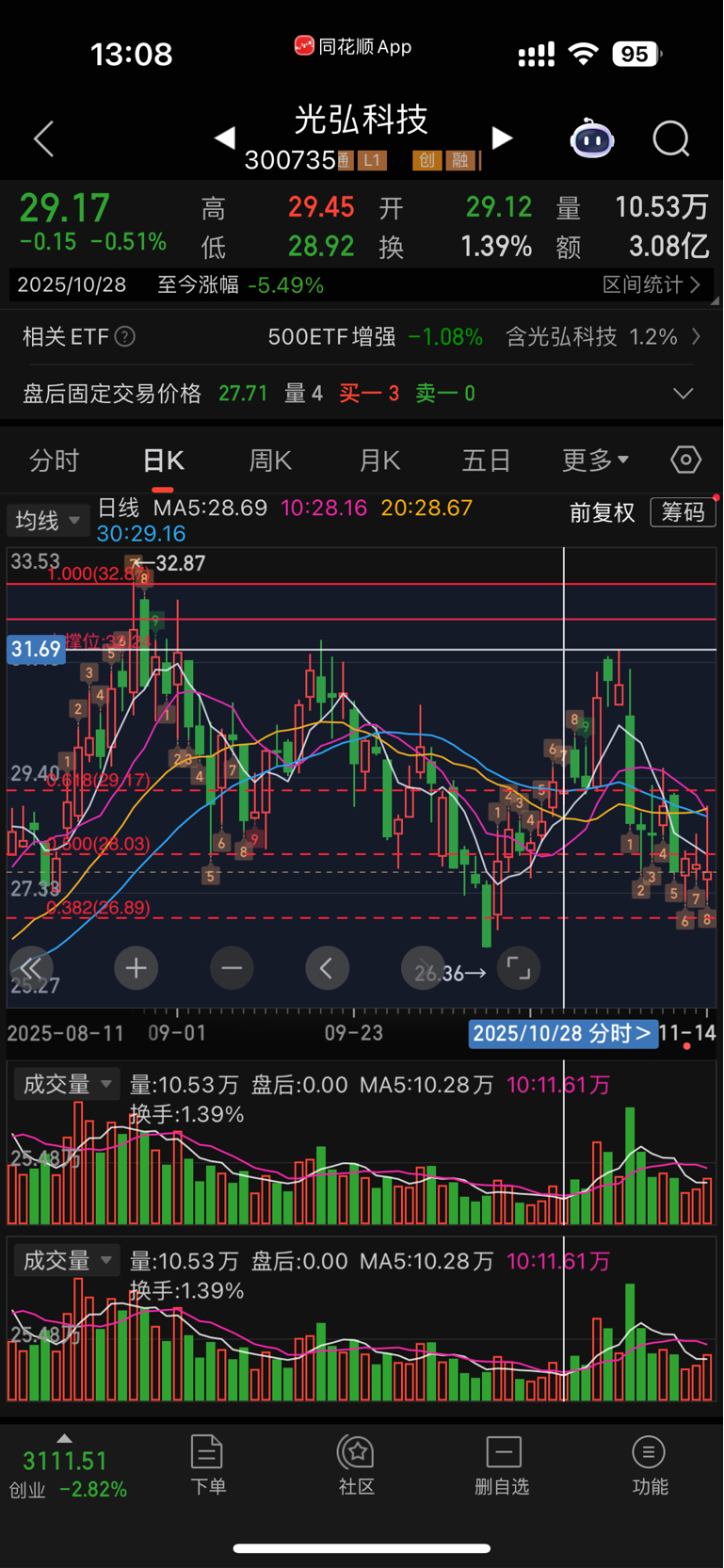Tap the help question mark beside 相关ETF
Image resolution: width=724 pixels, height=1568 pixels.
(x=124, y=336)
